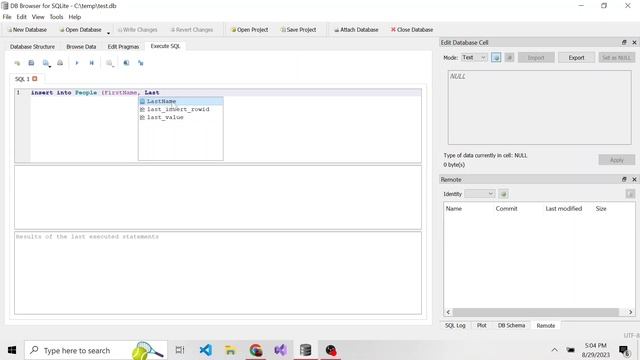Switch to the DB Schema bottom tab
640x360 pixels.
tap(511, 325)
